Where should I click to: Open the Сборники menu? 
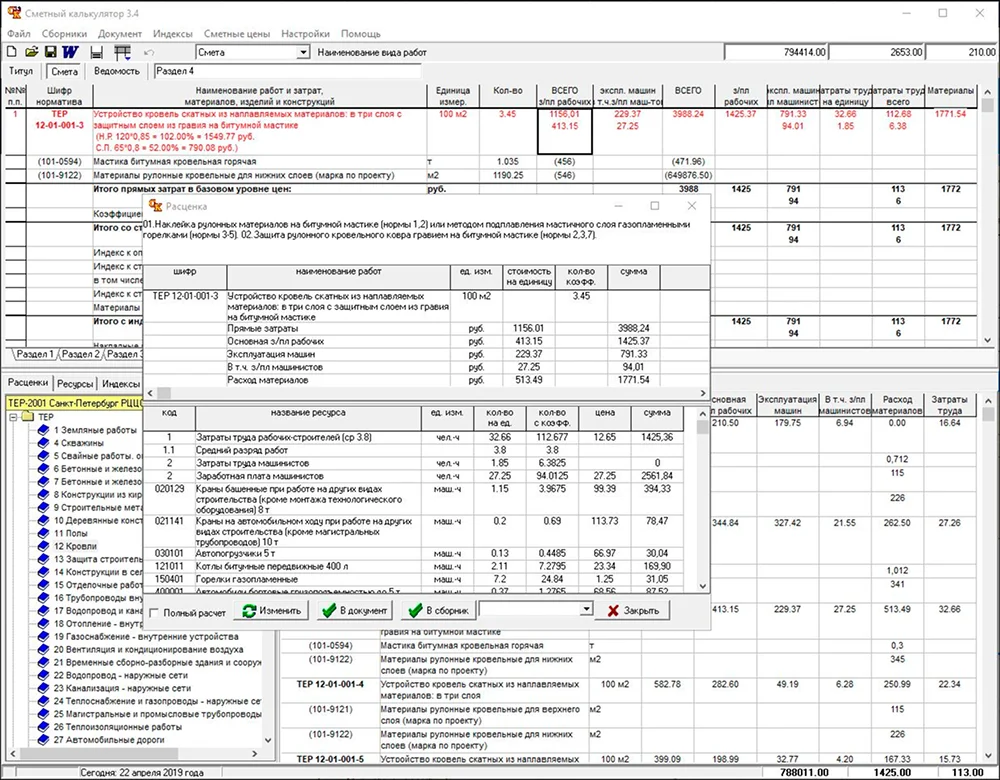click(x=64, y=34)
